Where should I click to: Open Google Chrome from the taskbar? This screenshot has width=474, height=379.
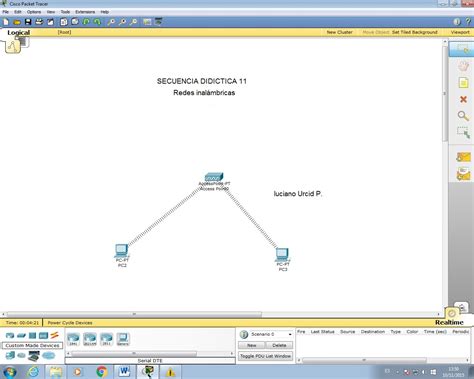click(x=102, y=371)
